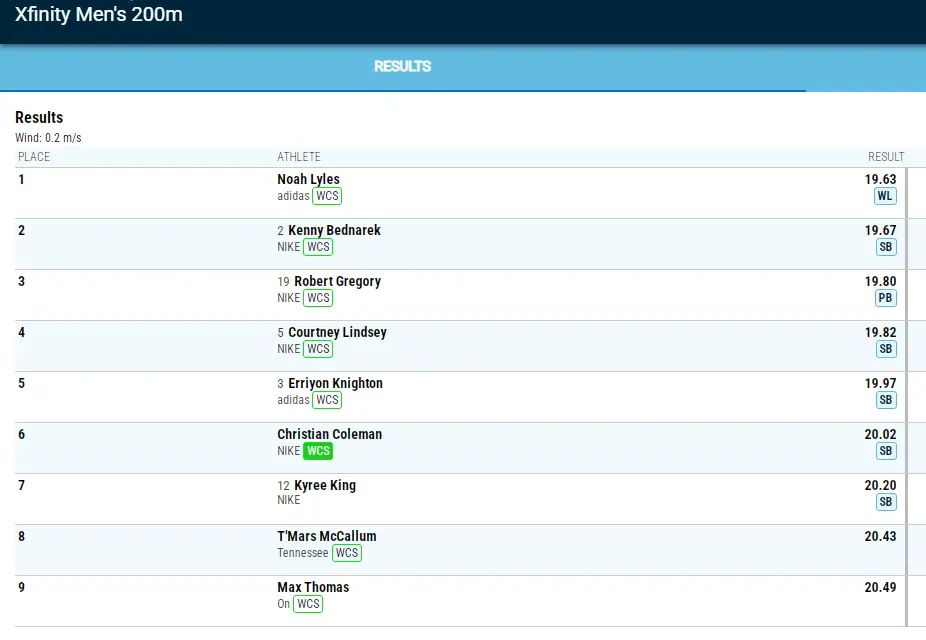Click SB badge under 19.67 result
This screenshot has width=926, height=640.
(x=885, y=247)
